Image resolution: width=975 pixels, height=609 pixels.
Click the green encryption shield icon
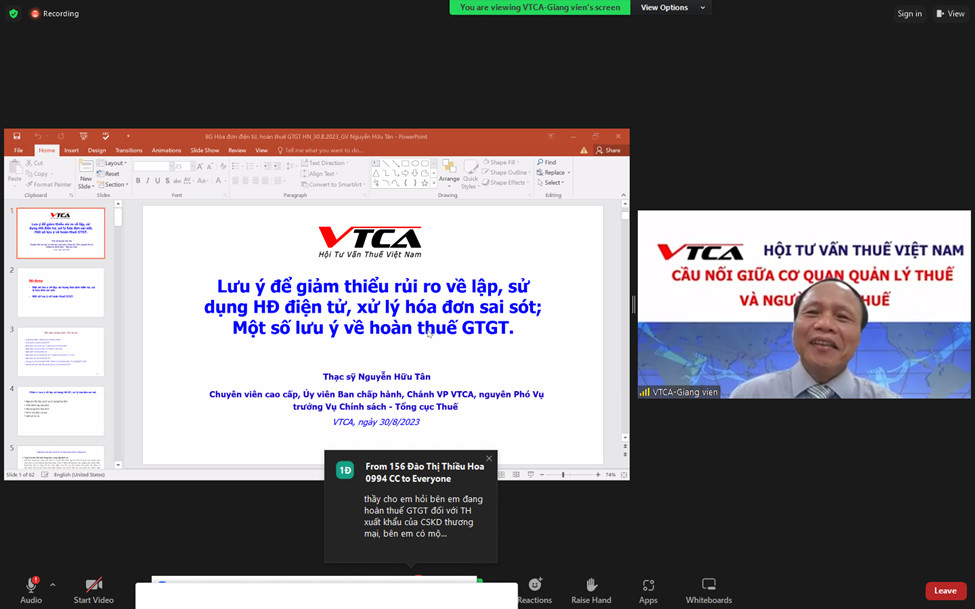point(14,13)
